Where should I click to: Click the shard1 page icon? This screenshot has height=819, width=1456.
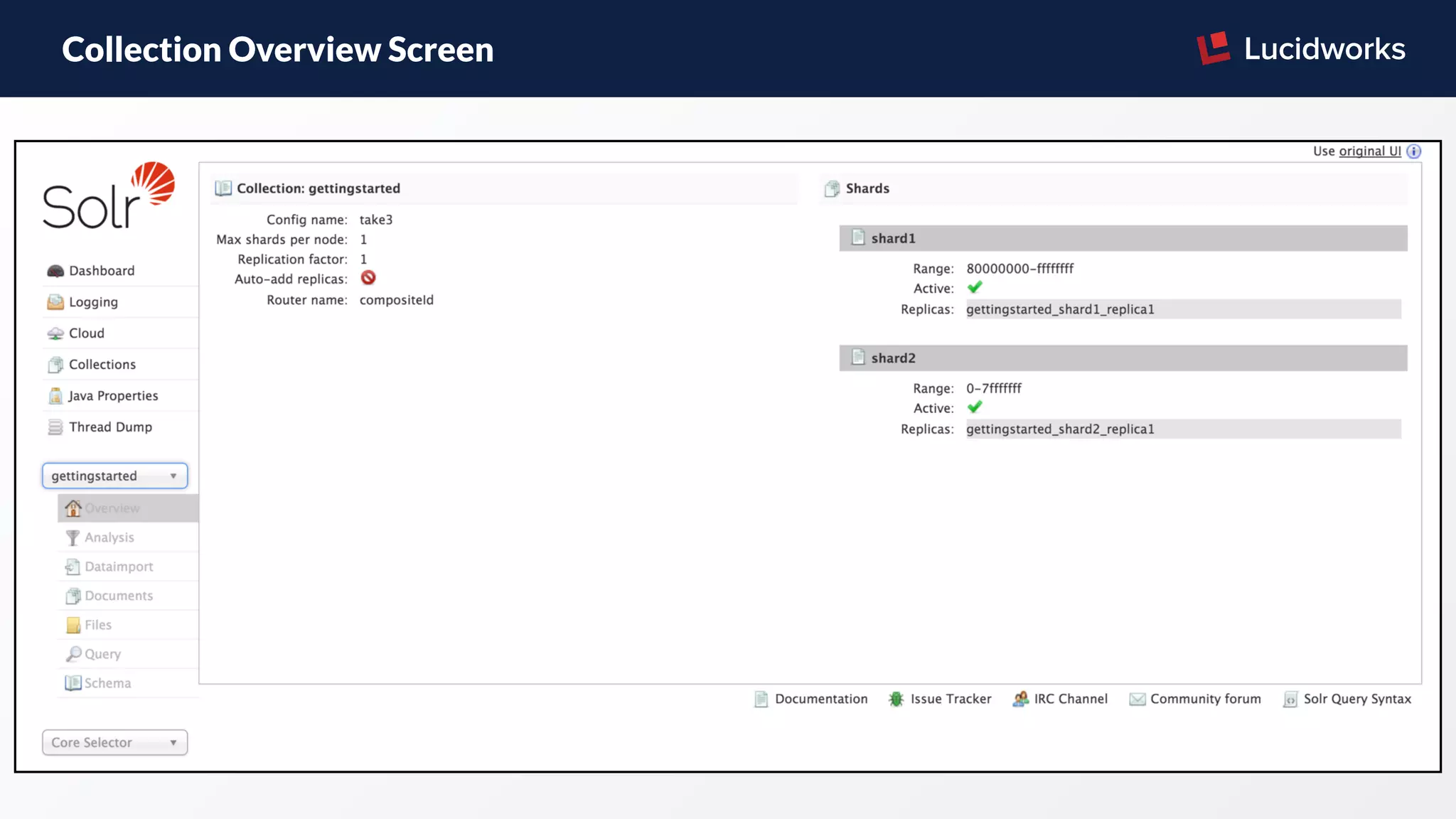pos(858,237)
